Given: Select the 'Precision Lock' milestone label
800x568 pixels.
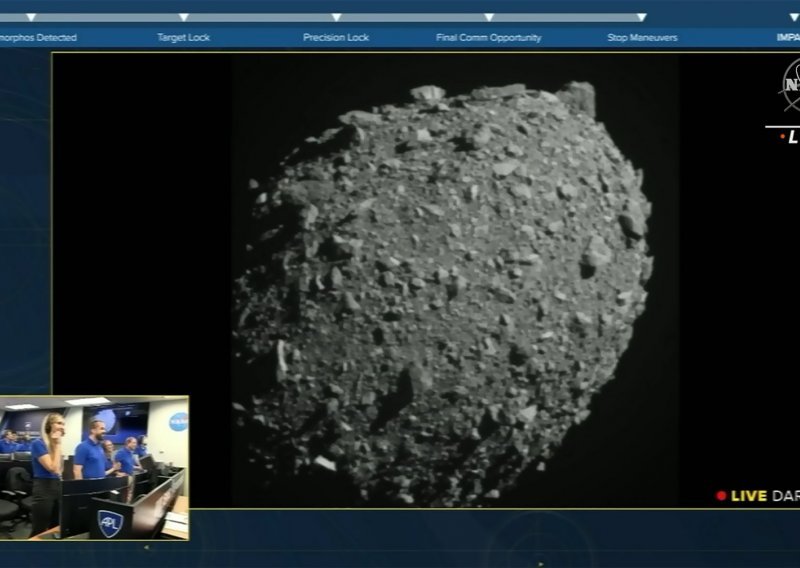Looking at the screenshot, I should 336,37.
